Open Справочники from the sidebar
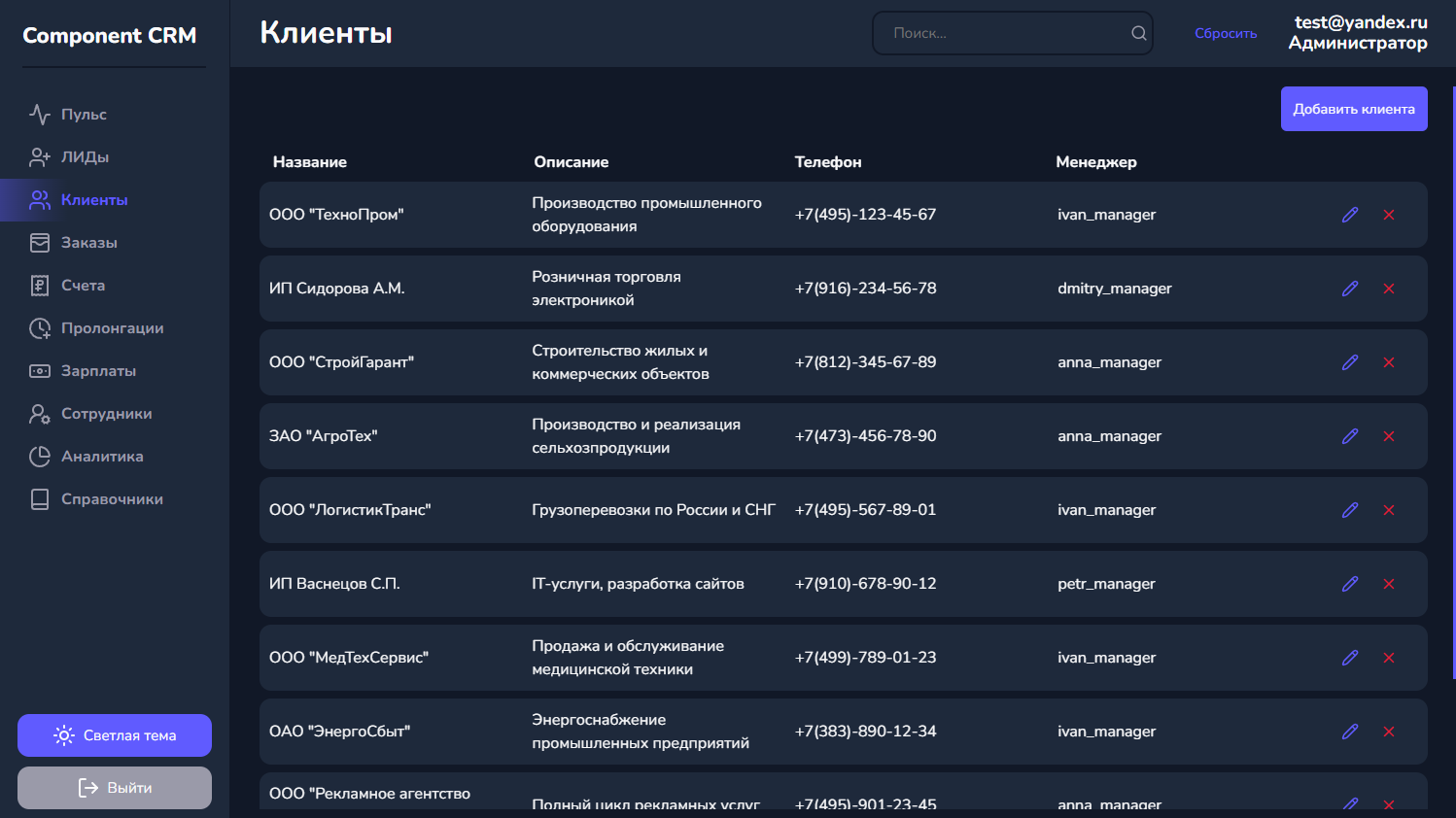This screenshot has height=818, width=1456. coord(112,499)
